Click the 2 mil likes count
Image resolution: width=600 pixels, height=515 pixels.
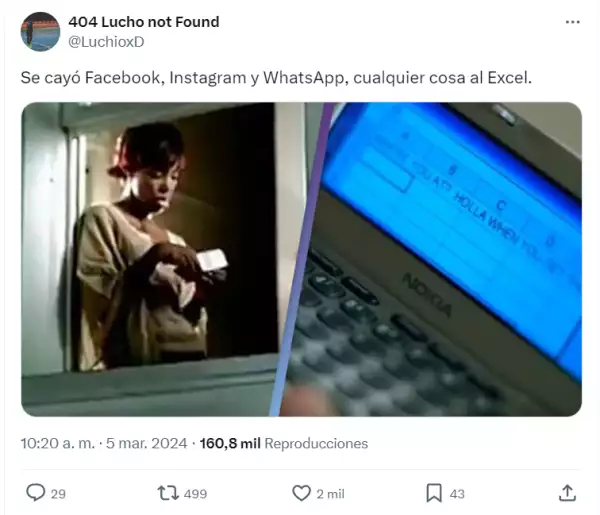coord(330,494)
